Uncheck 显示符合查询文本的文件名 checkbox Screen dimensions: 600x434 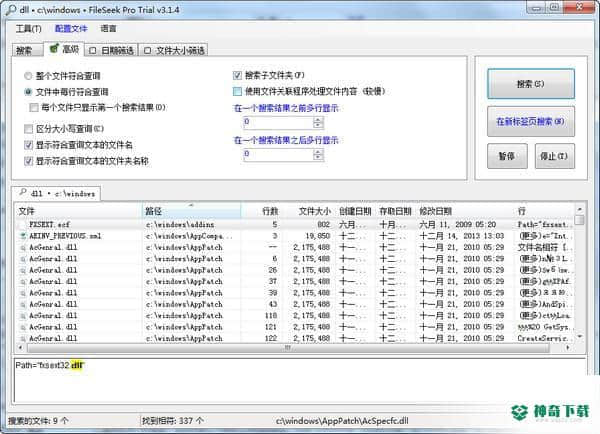pyautogui.click(x=28, y=145)
